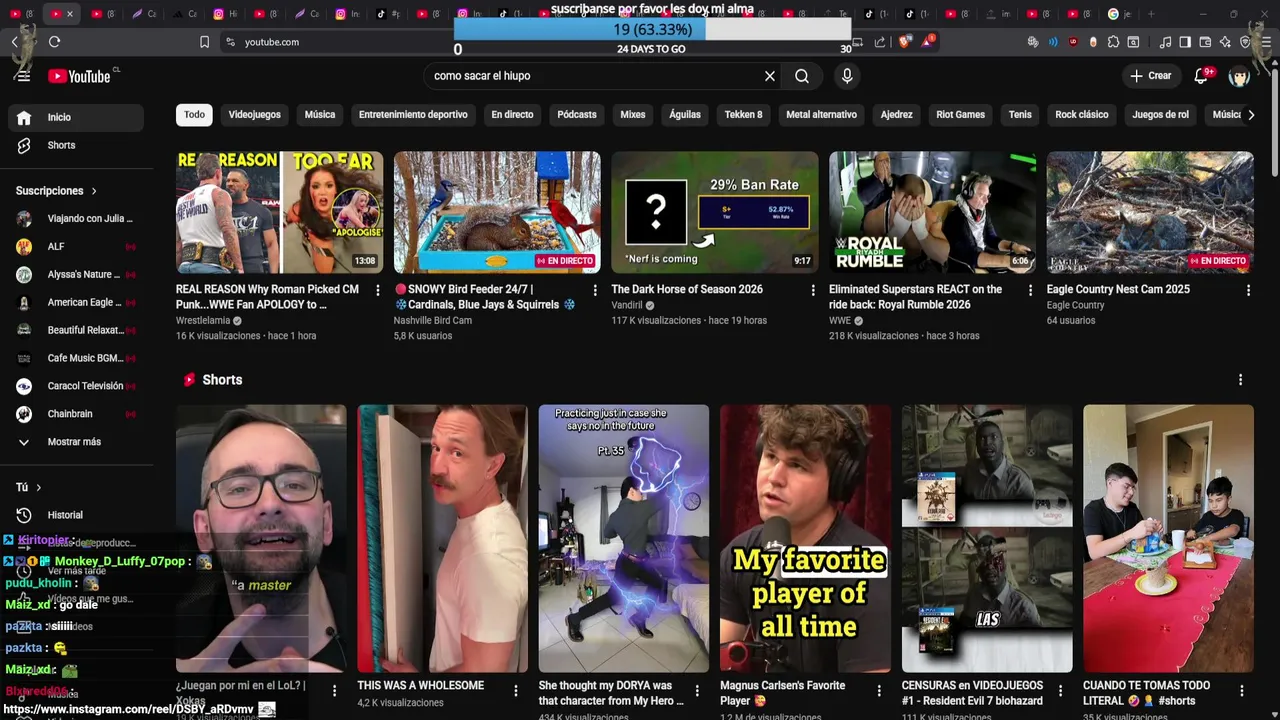
Task: Run search with the magnifying glass button
Action: click(x=802, y=76)
